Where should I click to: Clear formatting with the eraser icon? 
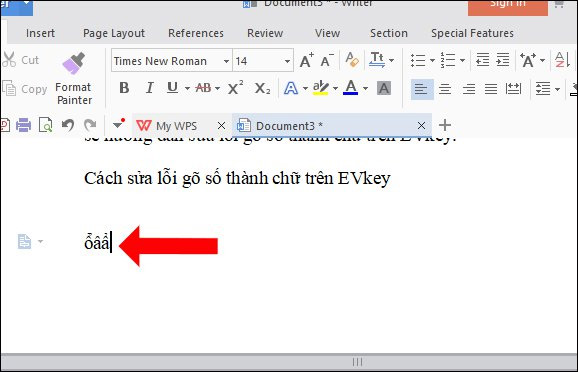pyautogui.click(x=352, y=60)
